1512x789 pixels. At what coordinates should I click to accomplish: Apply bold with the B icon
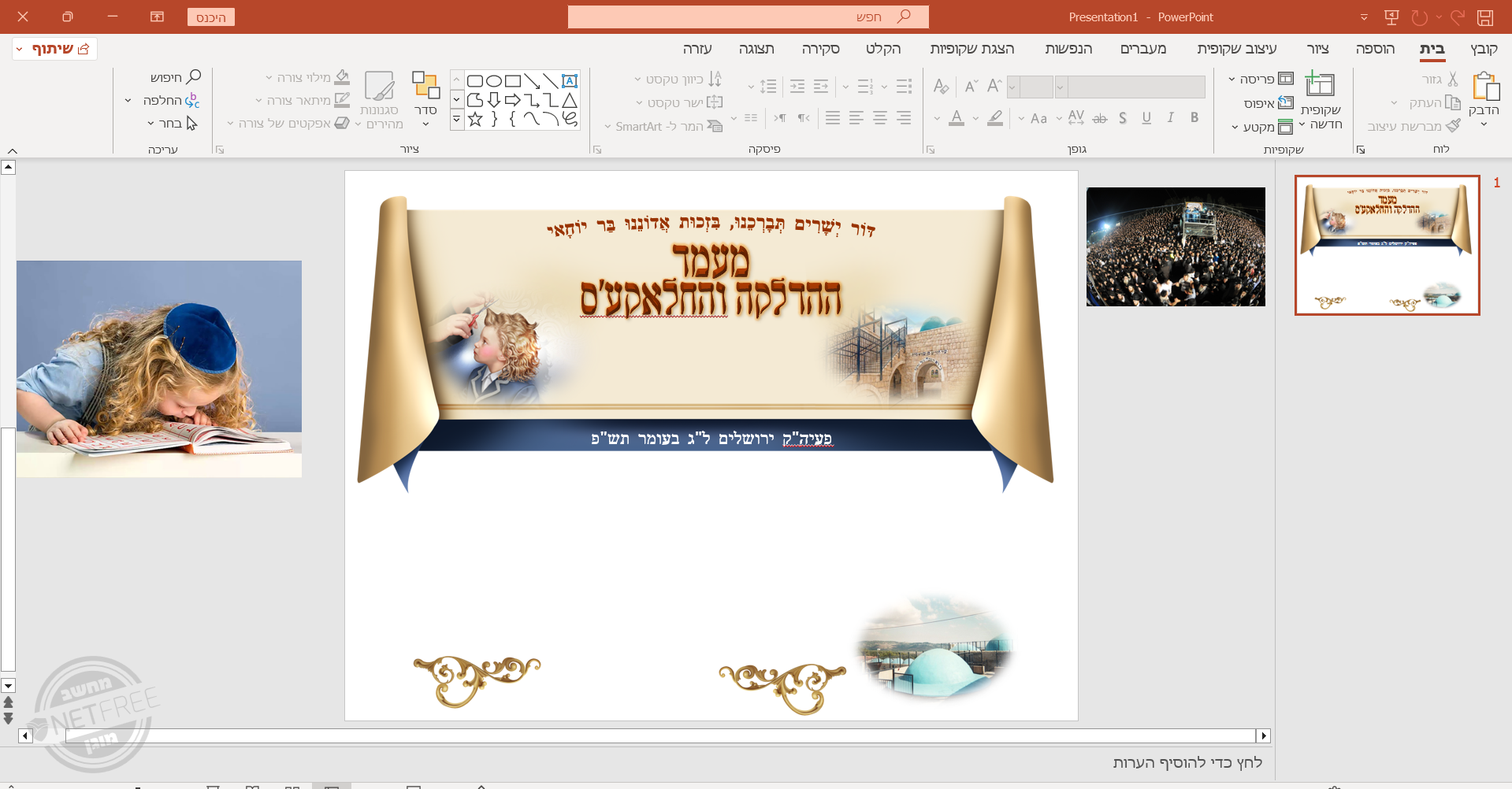click(1194, 117)
